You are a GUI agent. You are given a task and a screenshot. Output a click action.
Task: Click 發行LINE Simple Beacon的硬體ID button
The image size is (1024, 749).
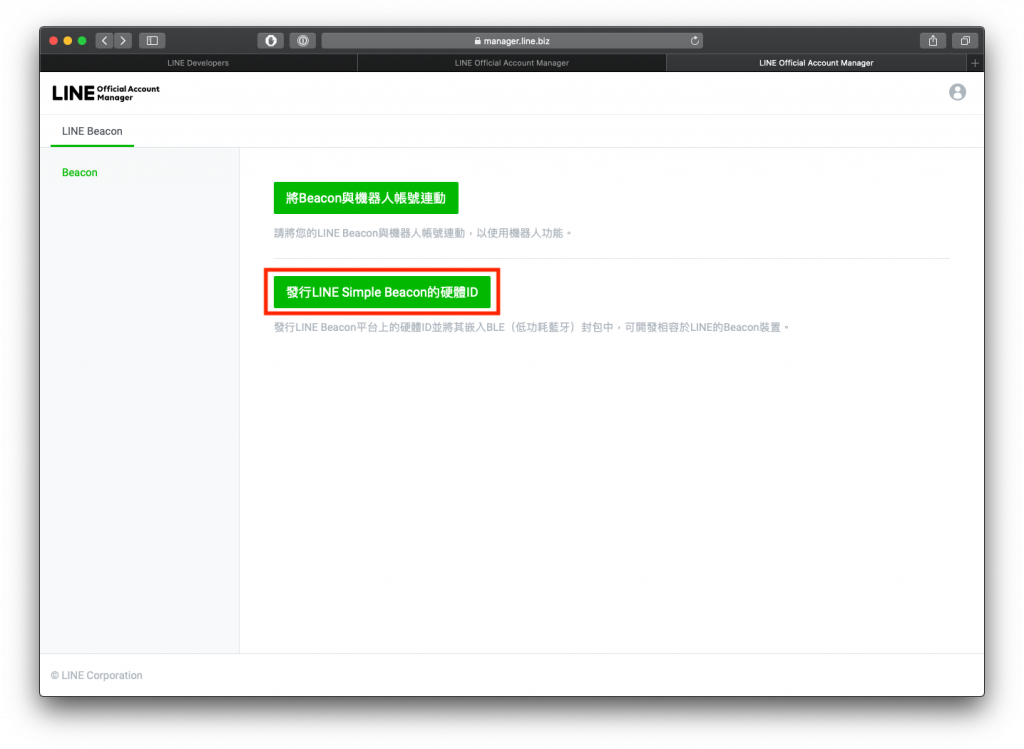coord(382,292)
